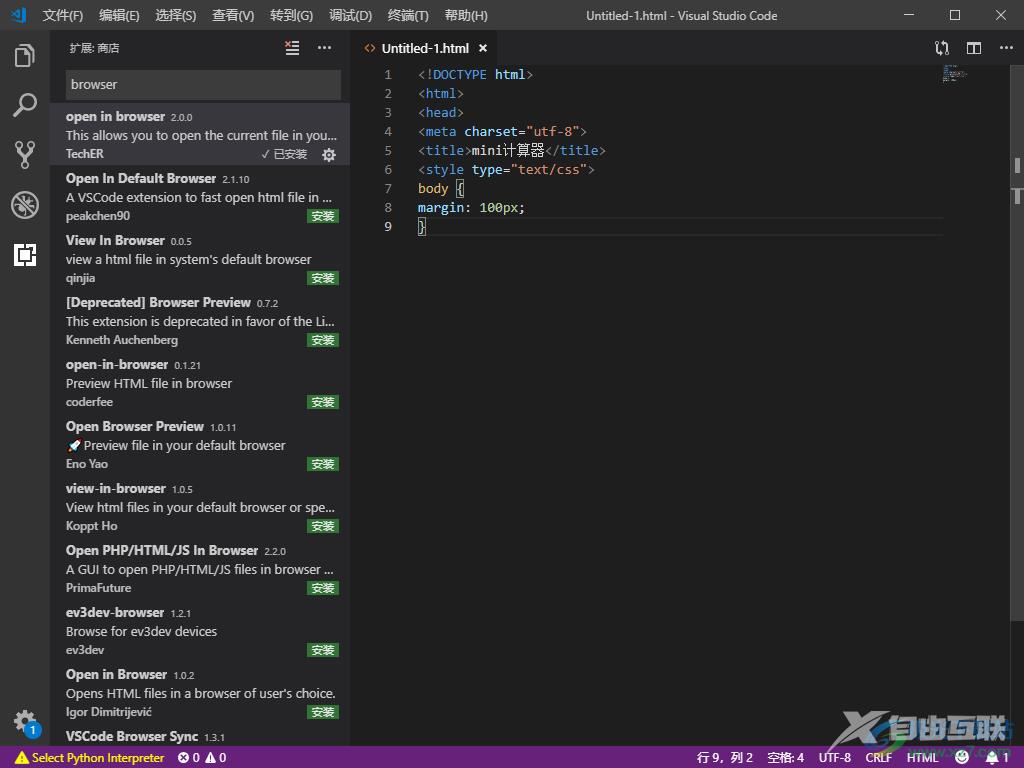Open feedback smiley in status bar
Screen dimensions: 1024x768
tap(962, 758)
